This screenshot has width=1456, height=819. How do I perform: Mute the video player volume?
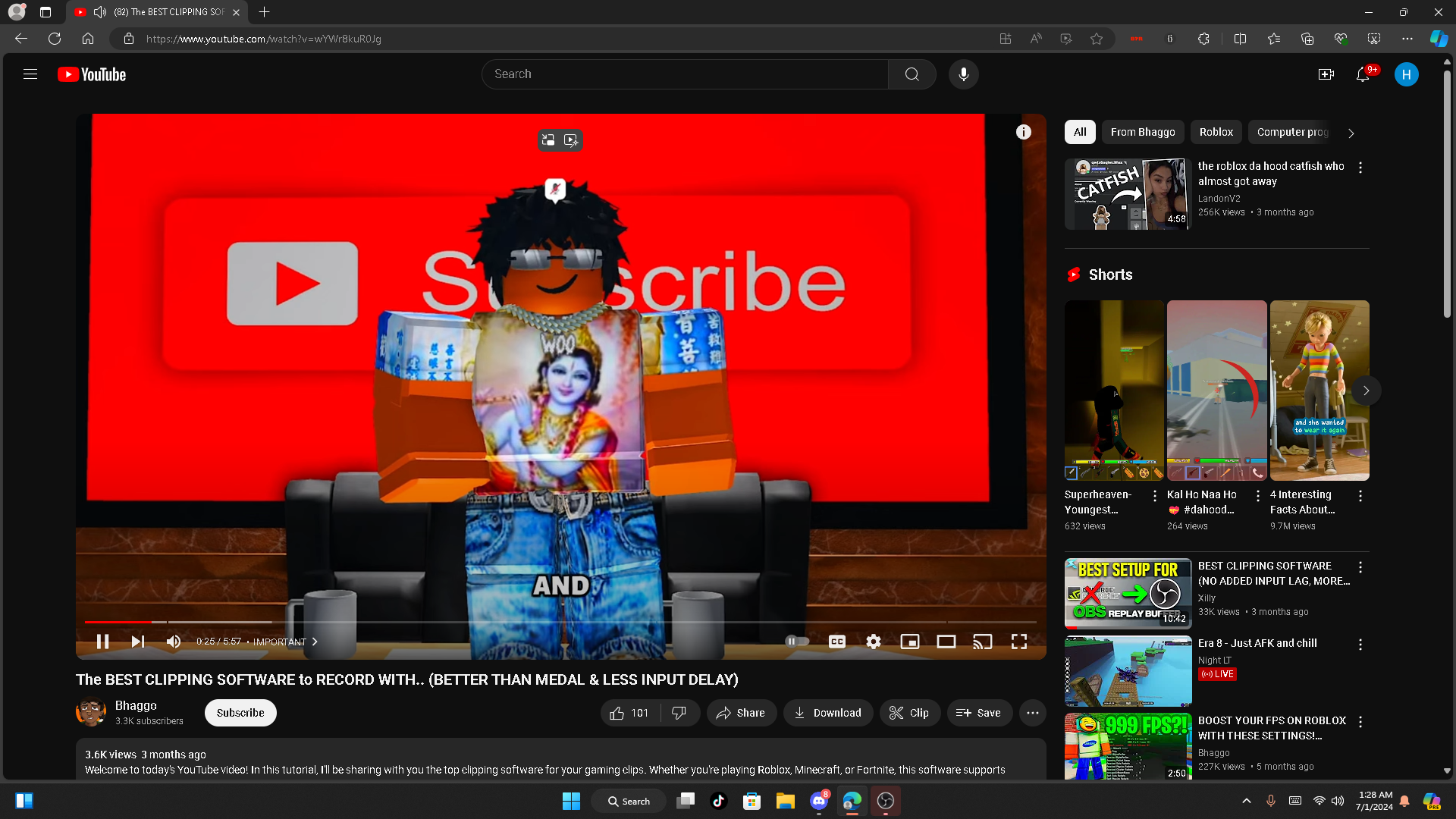174,642
